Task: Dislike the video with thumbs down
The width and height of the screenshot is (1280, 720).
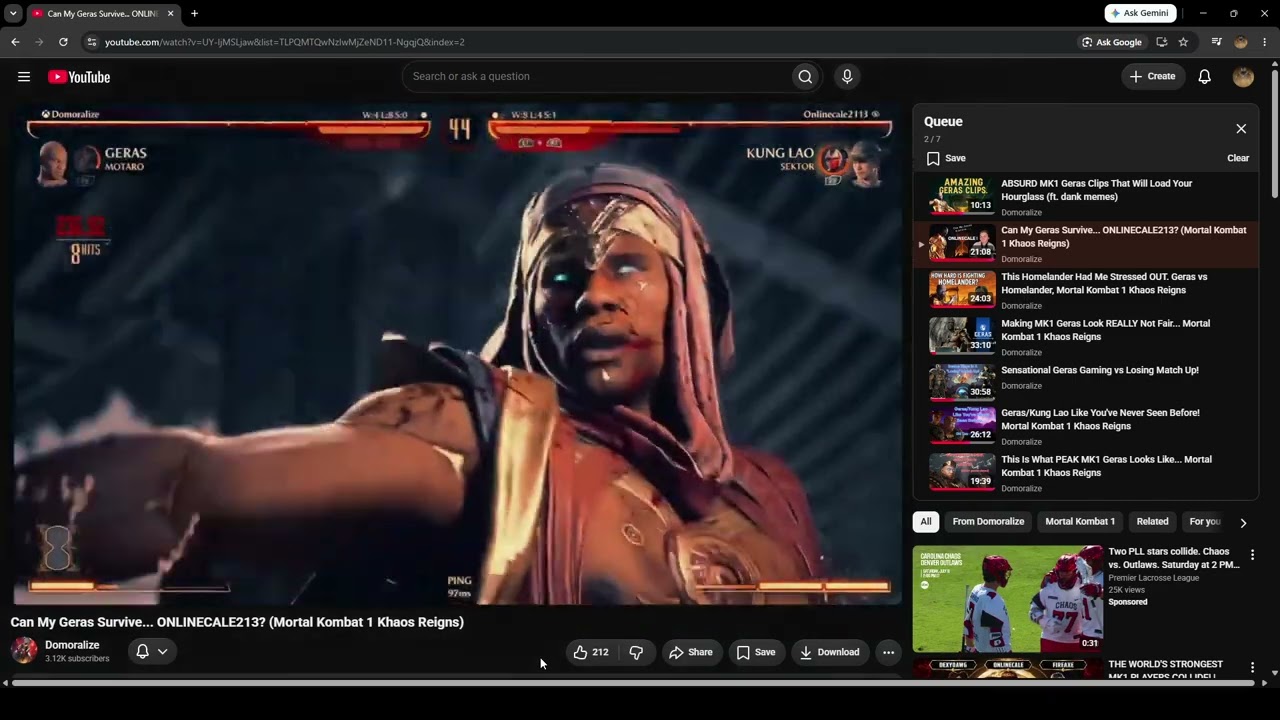Action: (636, 652)
